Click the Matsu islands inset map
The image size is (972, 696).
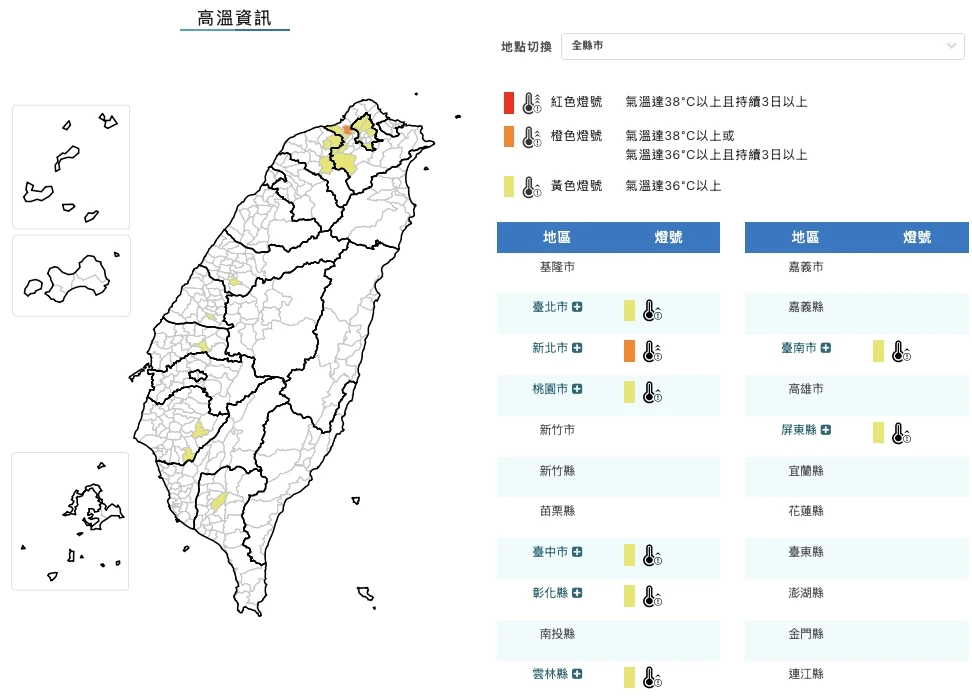[71, 167]
